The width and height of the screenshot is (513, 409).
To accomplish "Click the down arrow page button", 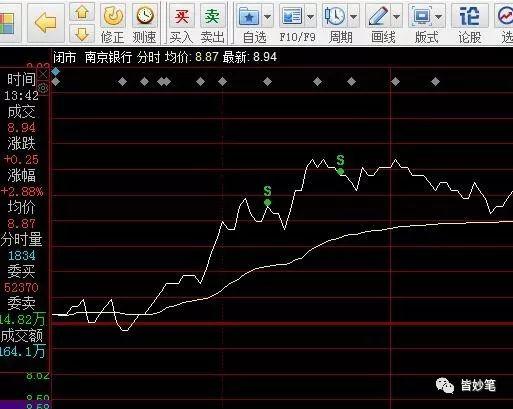I will pos(82,34).
